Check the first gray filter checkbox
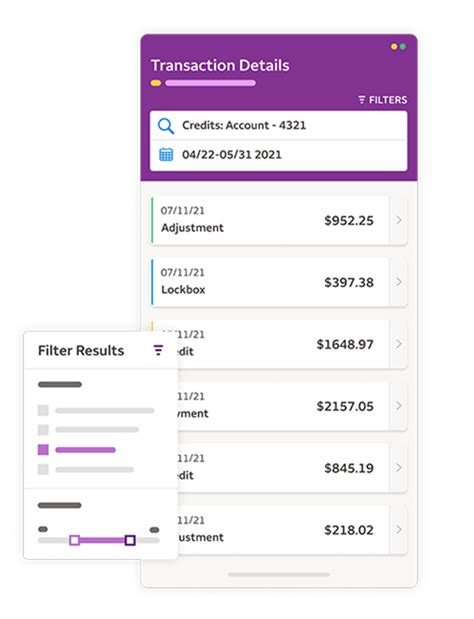This screenshot has width=474, height=619. pos(43,411)
